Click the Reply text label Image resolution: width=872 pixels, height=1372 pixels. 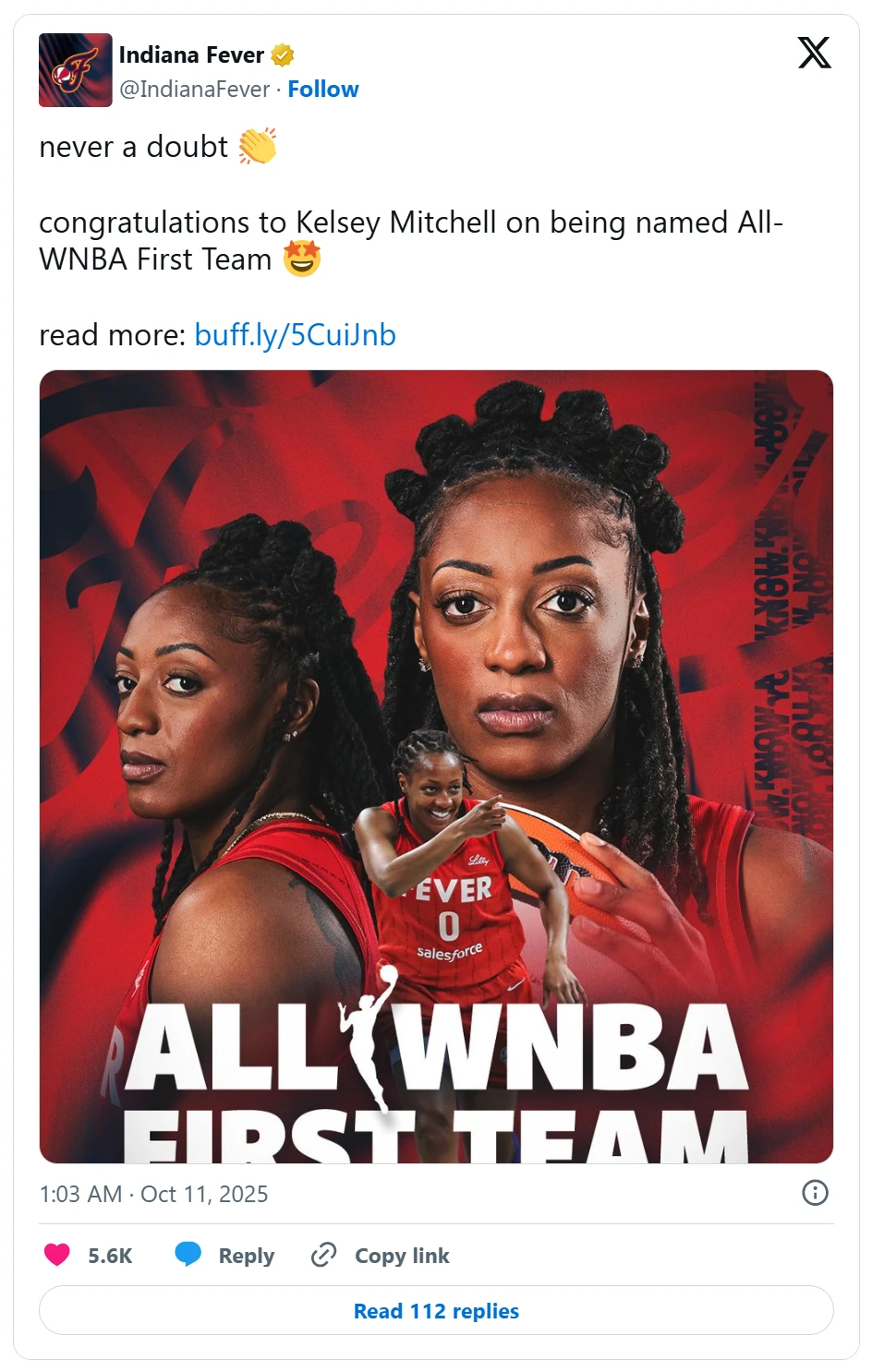(x=247, y=1256)
